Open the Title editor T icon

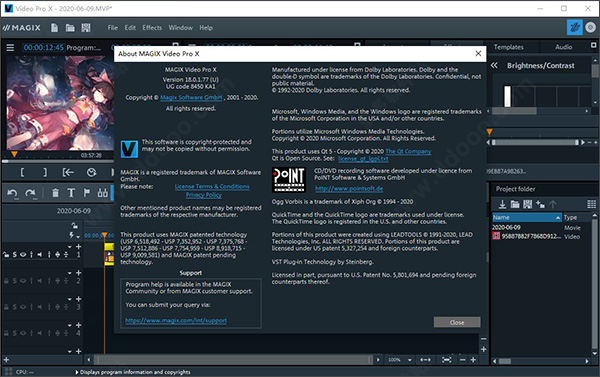[71, 193]
